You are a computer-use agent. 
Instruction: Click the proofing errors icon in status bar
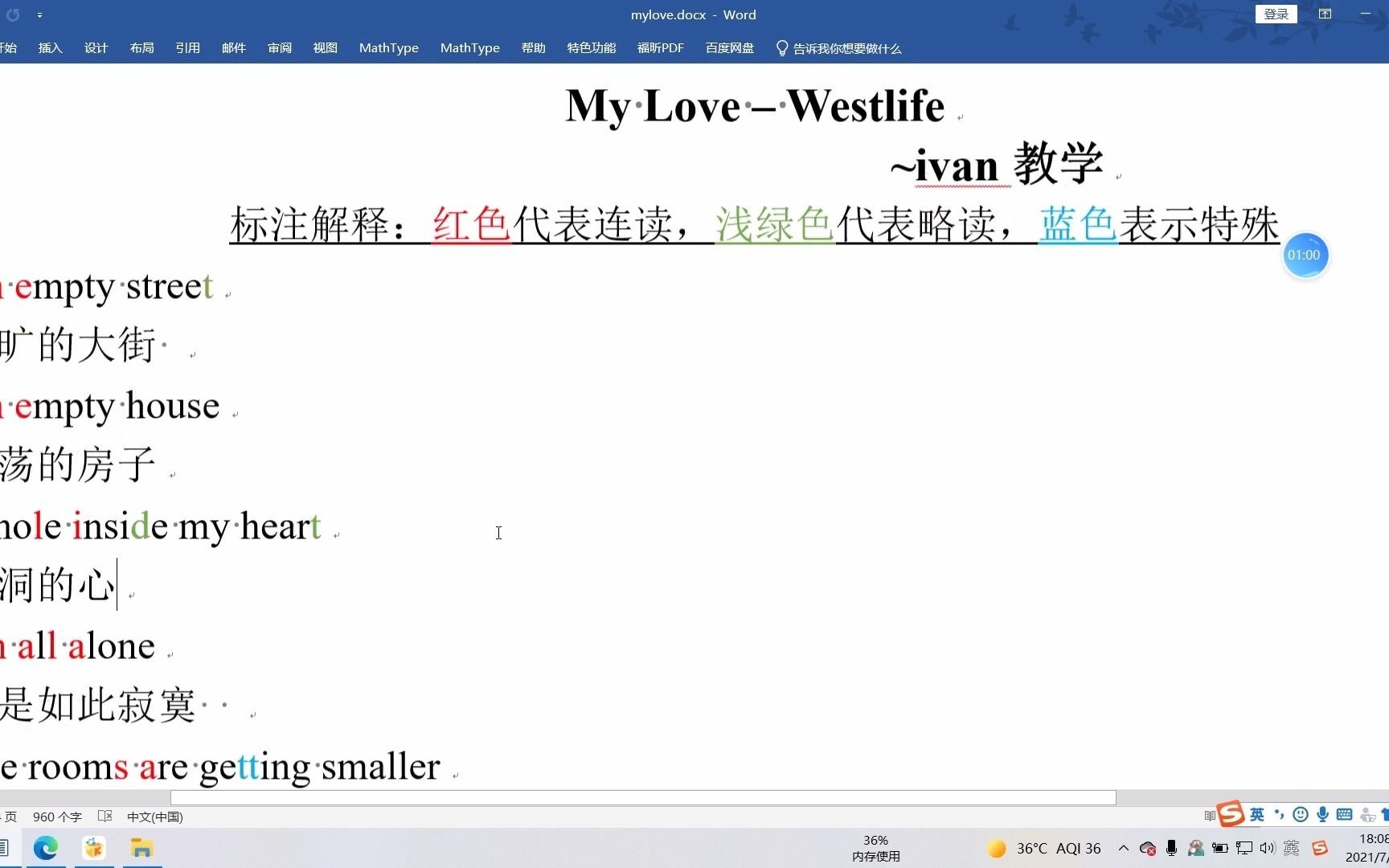click(x=104, y=817)
